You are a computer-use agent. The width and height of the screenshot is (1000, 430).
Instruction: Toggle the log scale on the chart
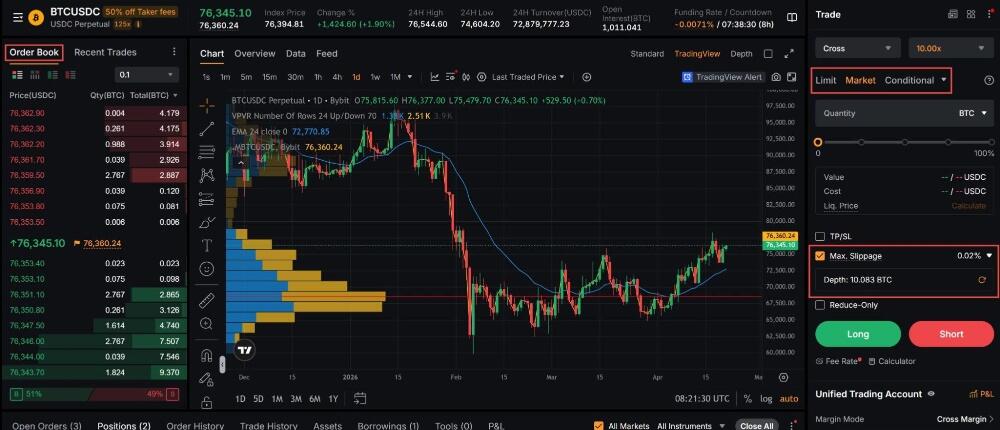pyautogui.click(x=766, y=399)
